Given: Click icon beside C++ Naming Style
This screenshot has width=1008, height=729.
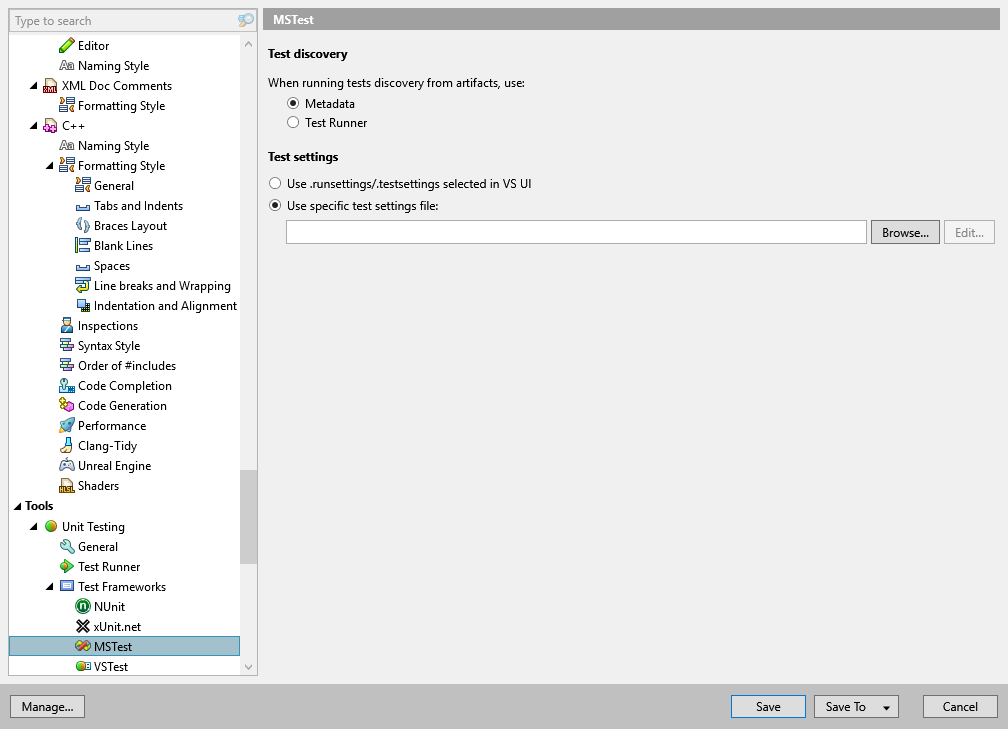Looking at the screenshot, I should point(67,146).
